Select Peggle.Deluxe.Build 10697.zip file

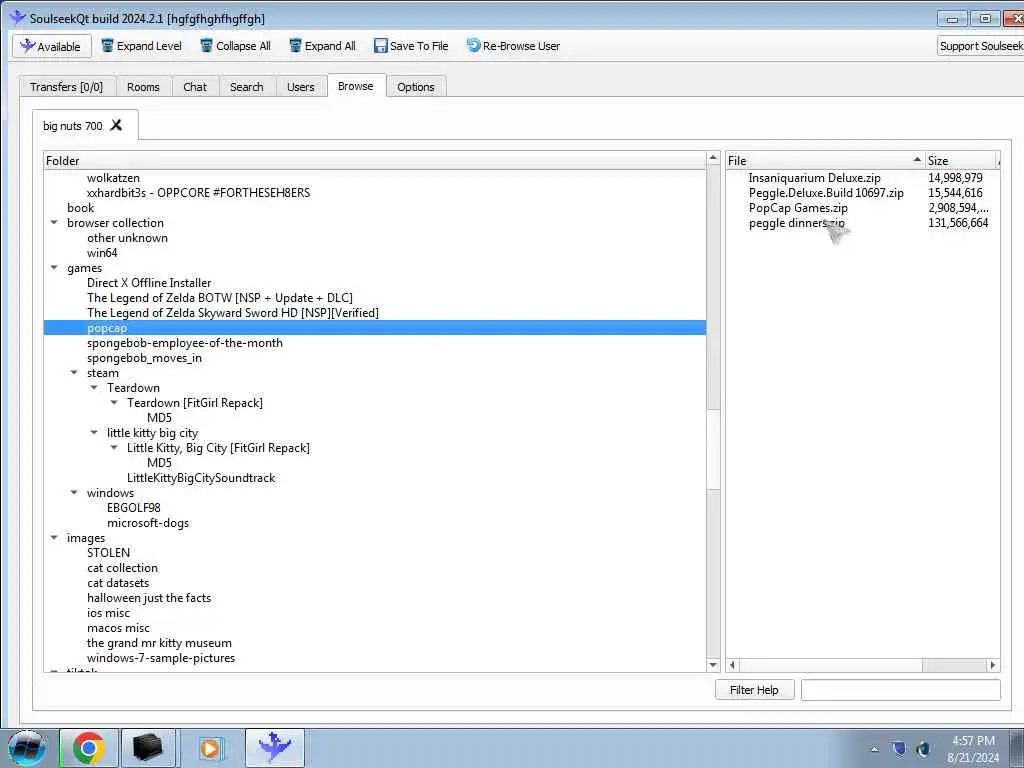pos(826,193)
